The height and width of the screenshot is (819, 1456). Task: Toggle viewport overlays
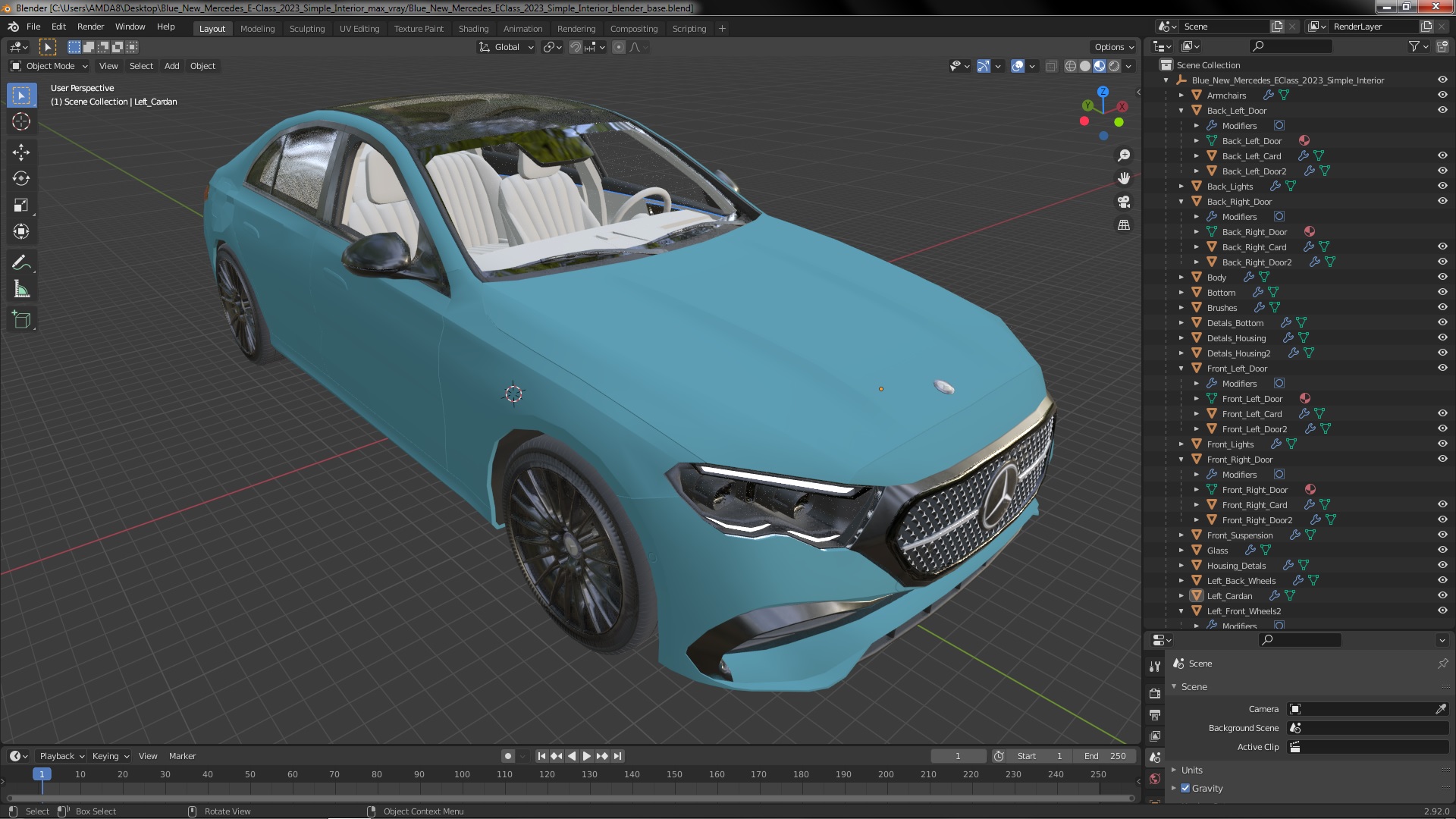coord(1018,66)
